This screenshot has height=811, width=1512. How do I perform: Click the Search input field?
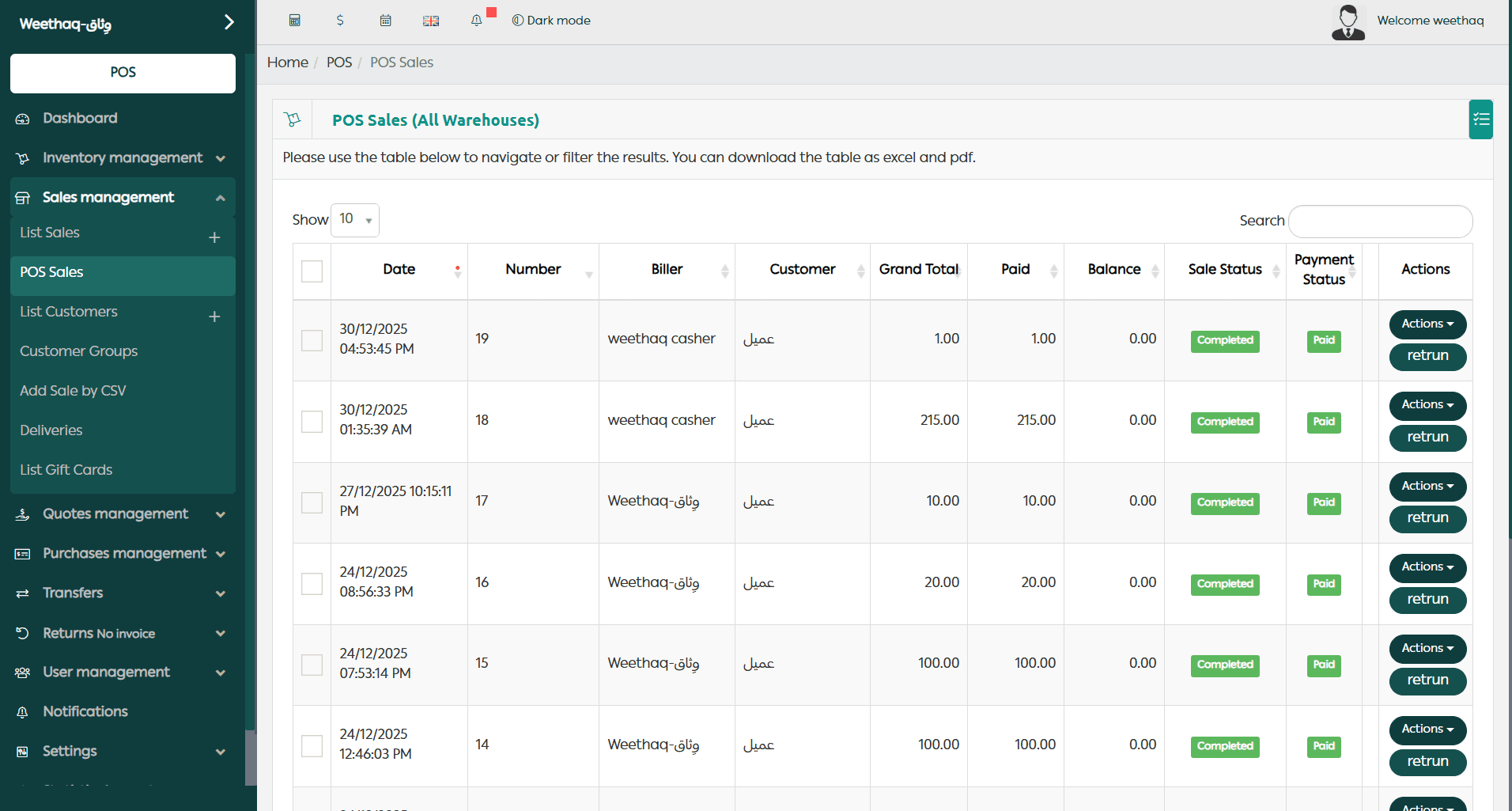click(1380, 222)
